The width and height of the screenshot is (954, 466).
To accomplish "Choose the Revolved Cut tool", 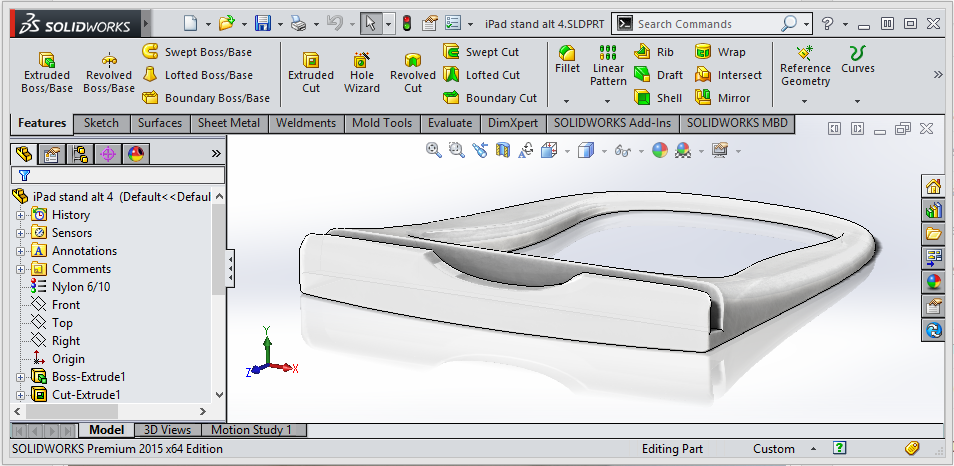I will pos(412,73).
